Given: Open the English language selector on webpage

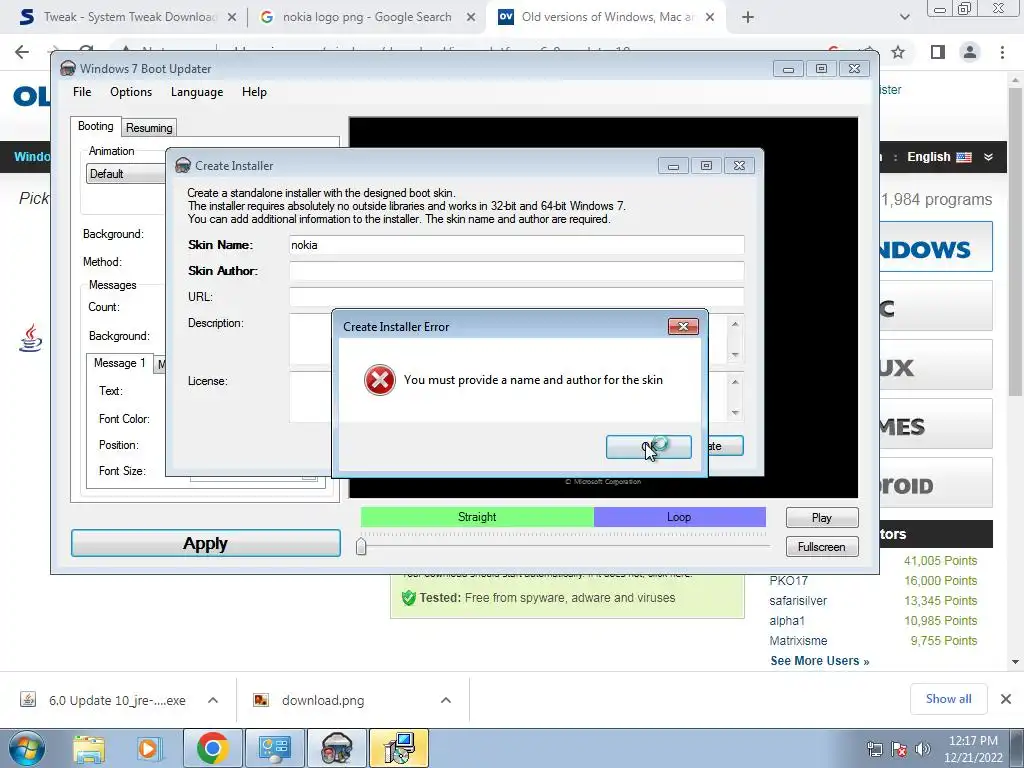Looking at the screenshot, I should pos(950,157).
